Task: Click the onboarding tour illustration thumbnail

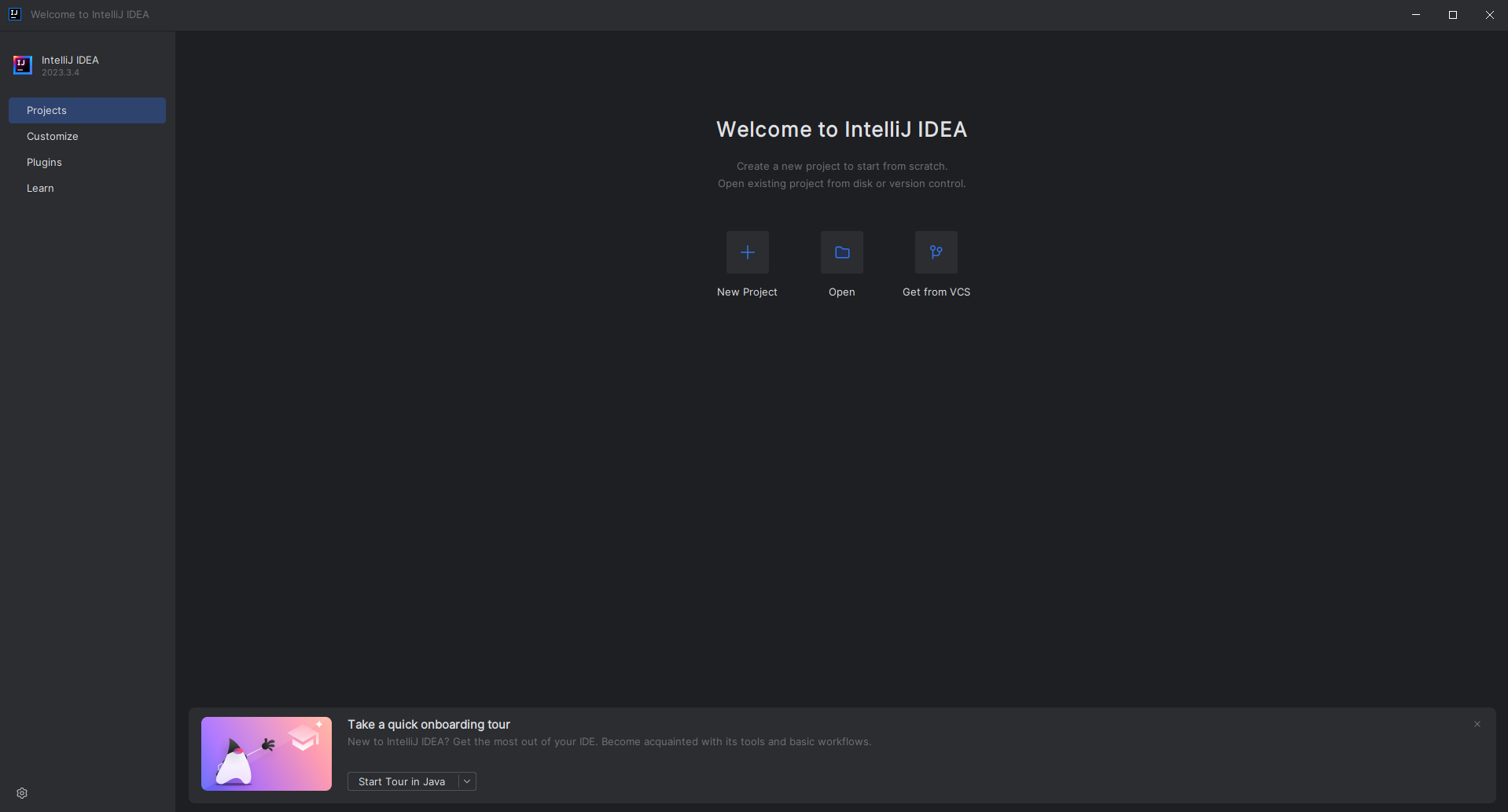Action: [267, 754]
